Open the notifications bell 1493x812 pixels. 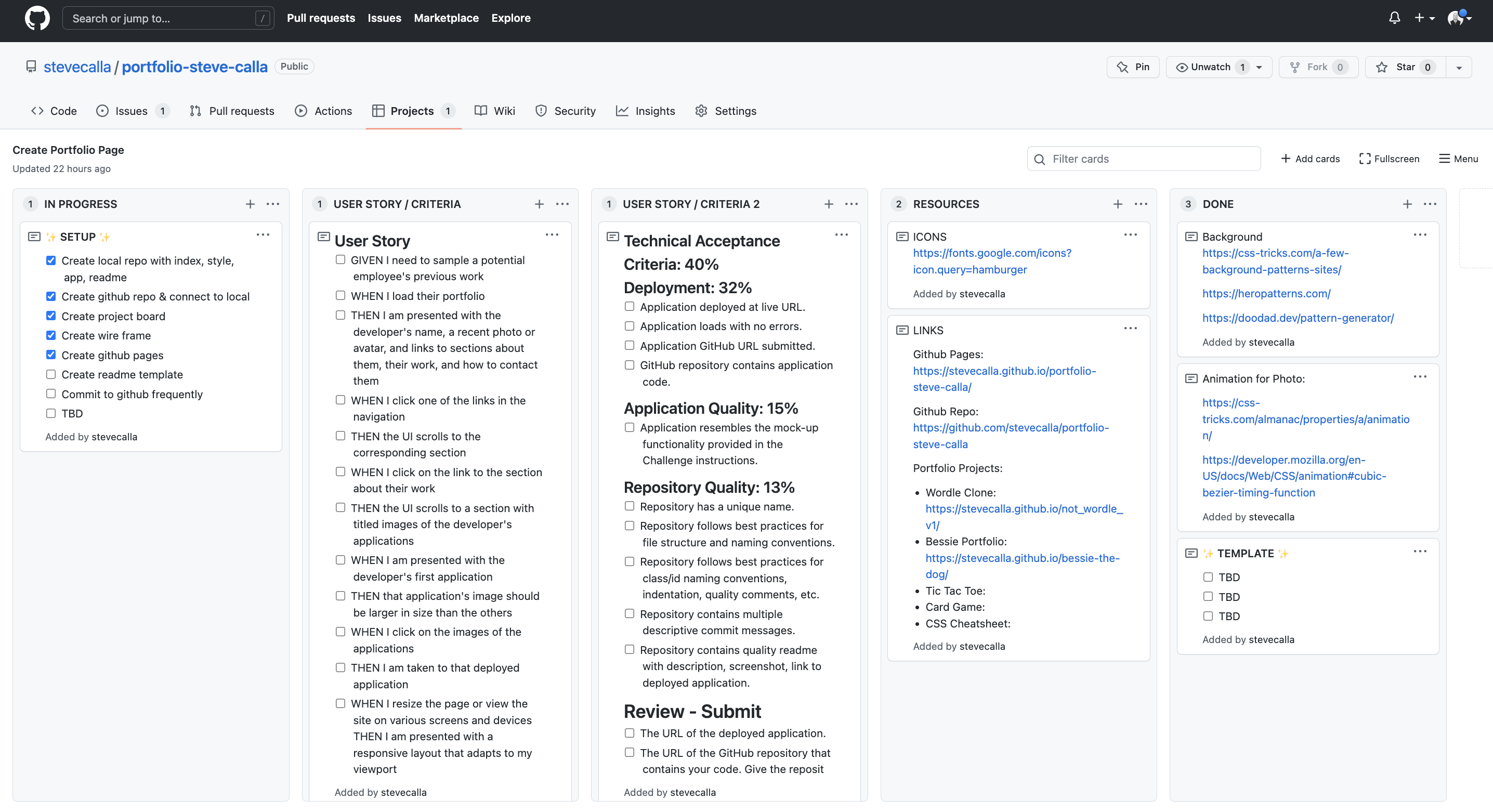coord(1393,17)
